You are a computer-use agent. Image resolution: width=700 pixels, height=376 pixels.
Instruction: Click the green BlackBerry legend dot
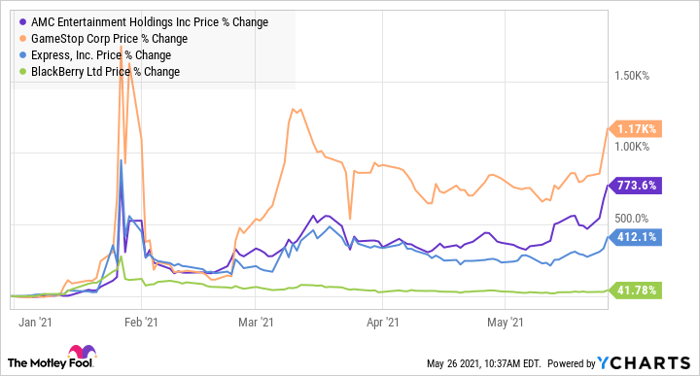click(x=23, y=72)
